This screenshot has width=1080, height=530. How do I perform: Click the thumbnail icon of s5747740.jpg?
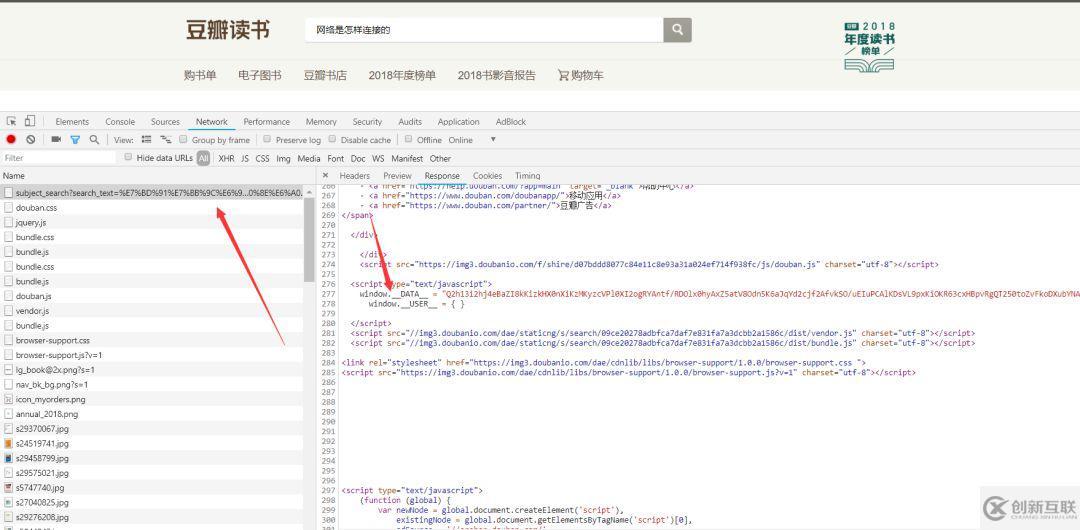pos(8,487)
